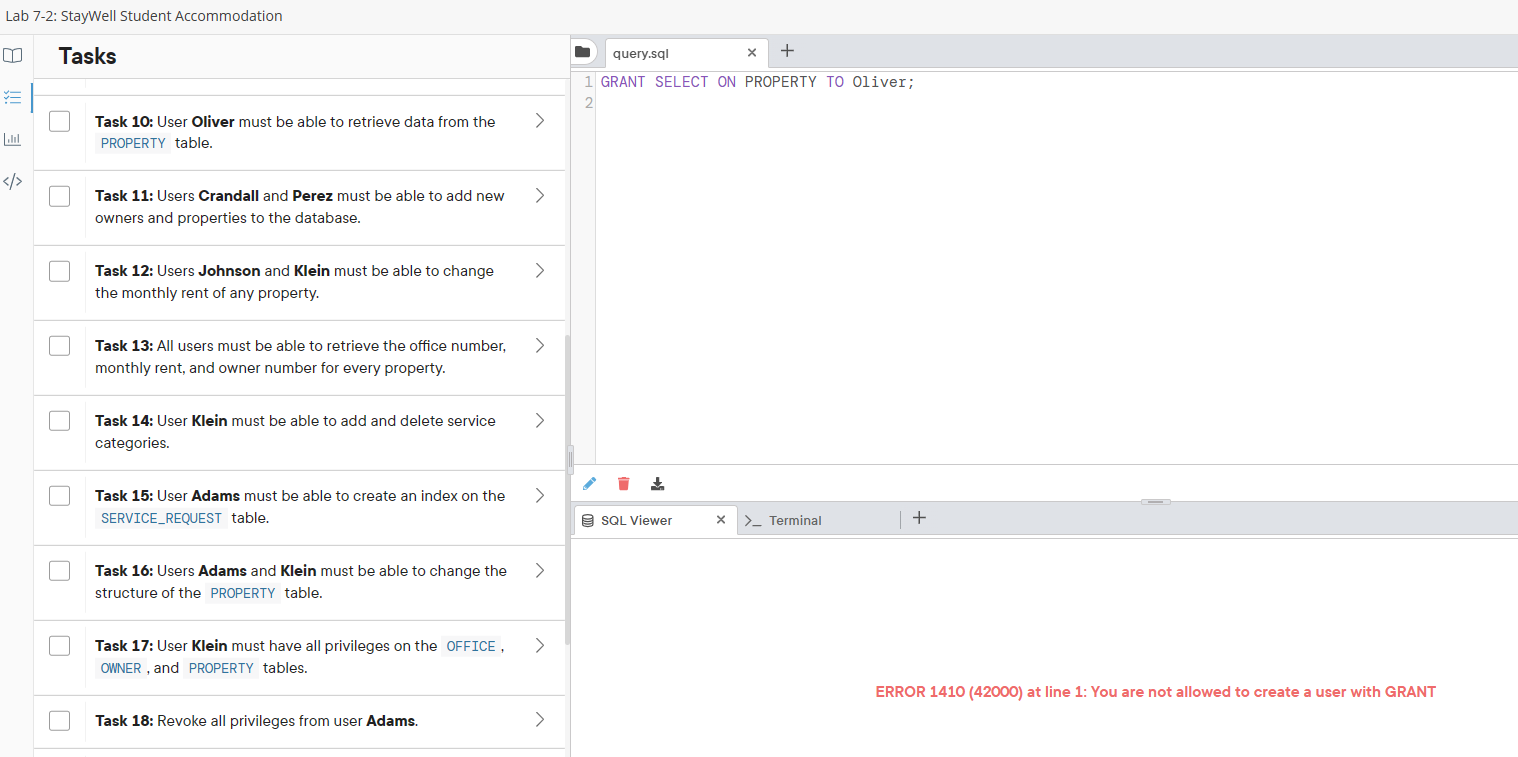The width and height of the screenshot is (1518, 757).
Task: Click the red trash delete icon
Action: 624,484
